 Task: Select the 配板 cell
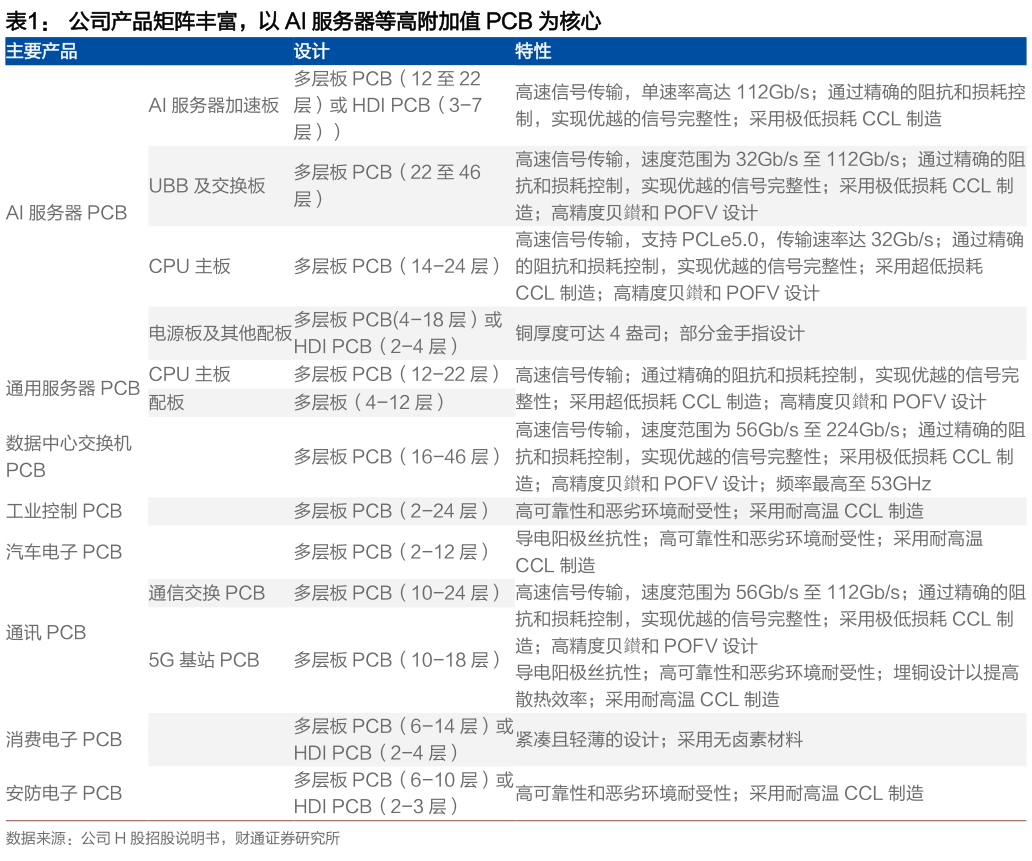click(x=165, y=404)
